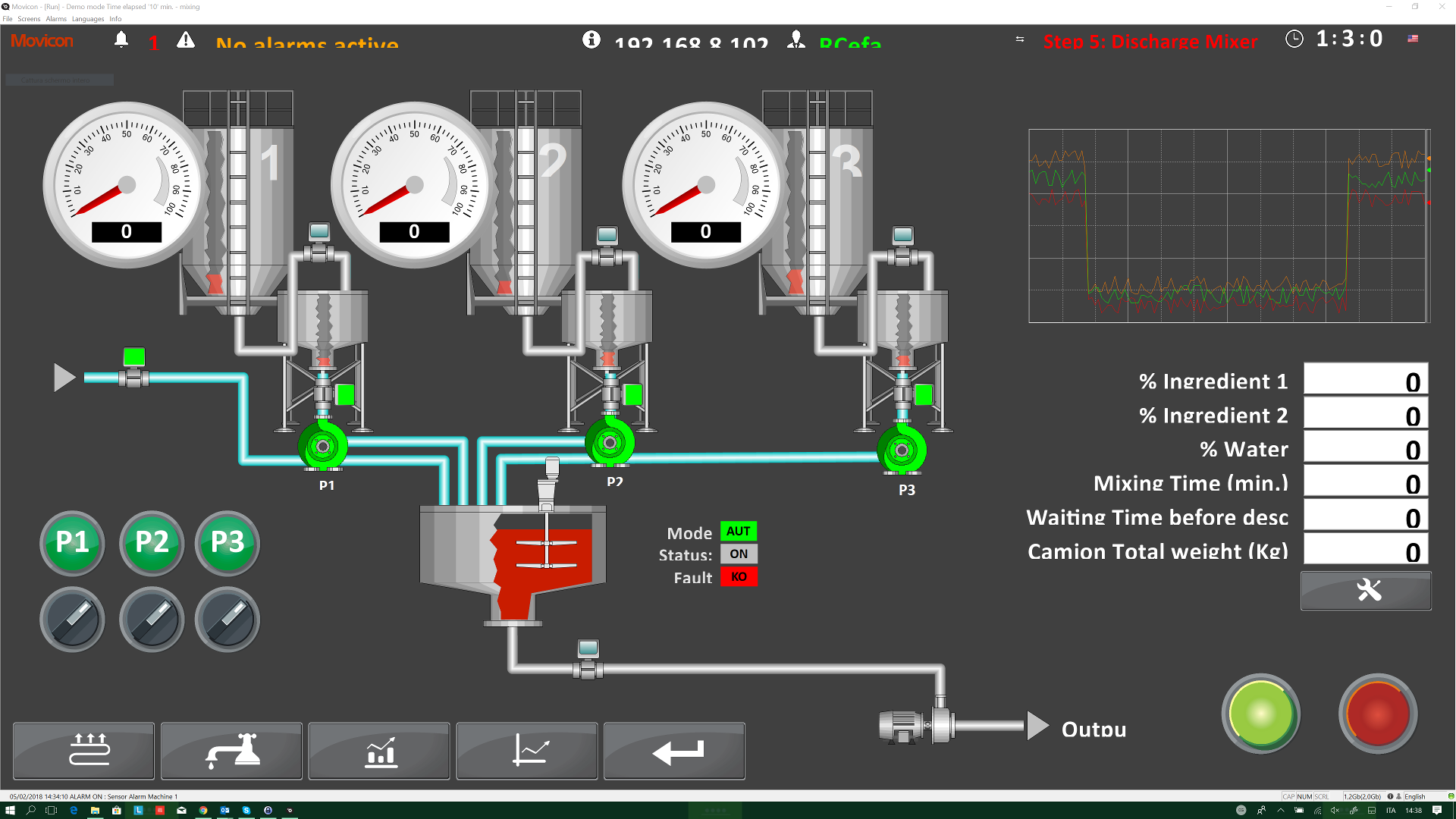Image resolution: width=1456 pixels, height=819 pixels.
Task: Open the bar chart screen button
Action: [x=379, y=751]
